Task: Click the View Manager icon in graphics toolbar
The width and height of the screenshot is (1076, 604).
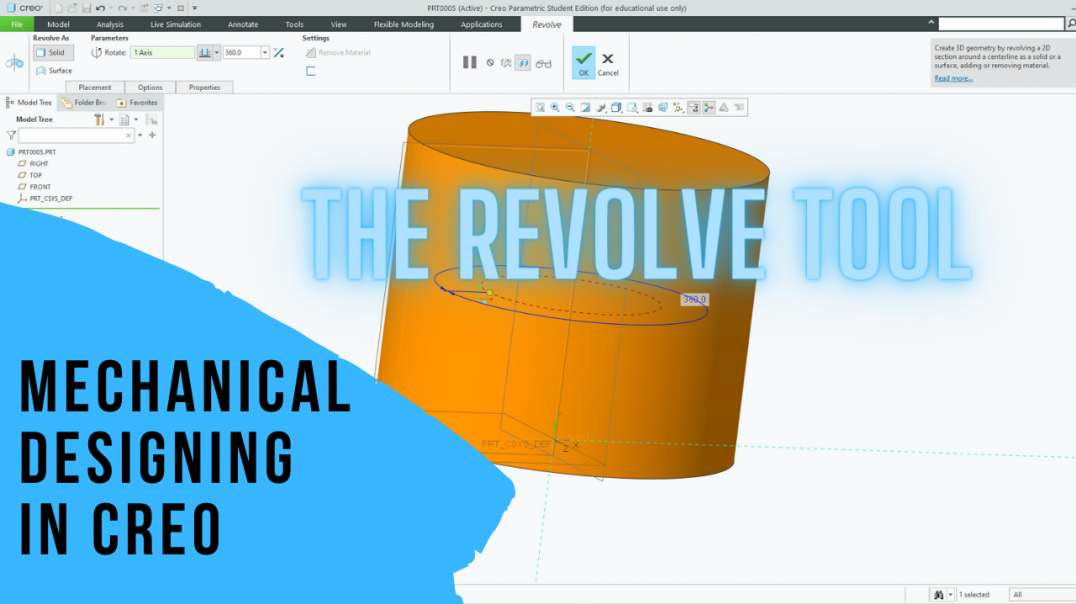Action: click(648, 108)
